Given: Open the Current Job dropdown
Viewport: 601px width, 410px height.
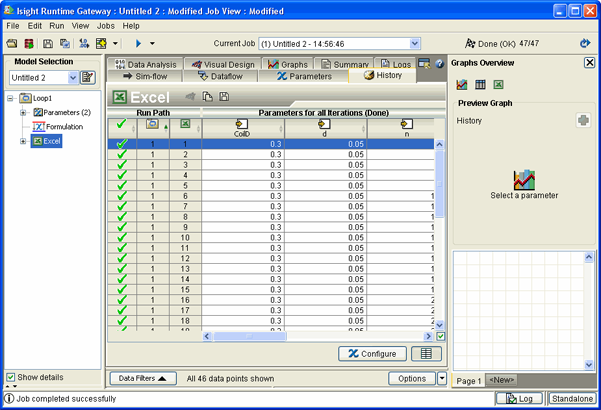Looking at the screenshot, I should [x=417, y=44].
